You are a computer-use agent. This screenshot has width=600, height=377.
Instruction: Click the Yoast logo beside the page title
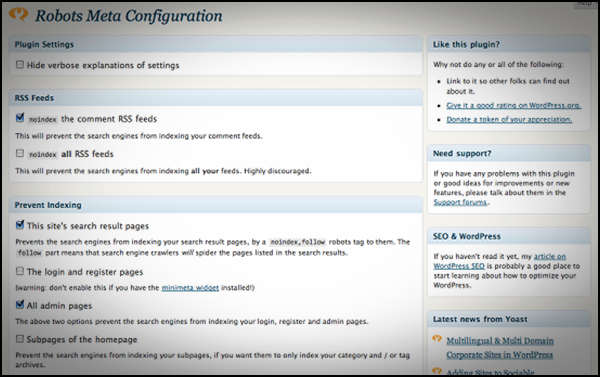pos(19,14)
